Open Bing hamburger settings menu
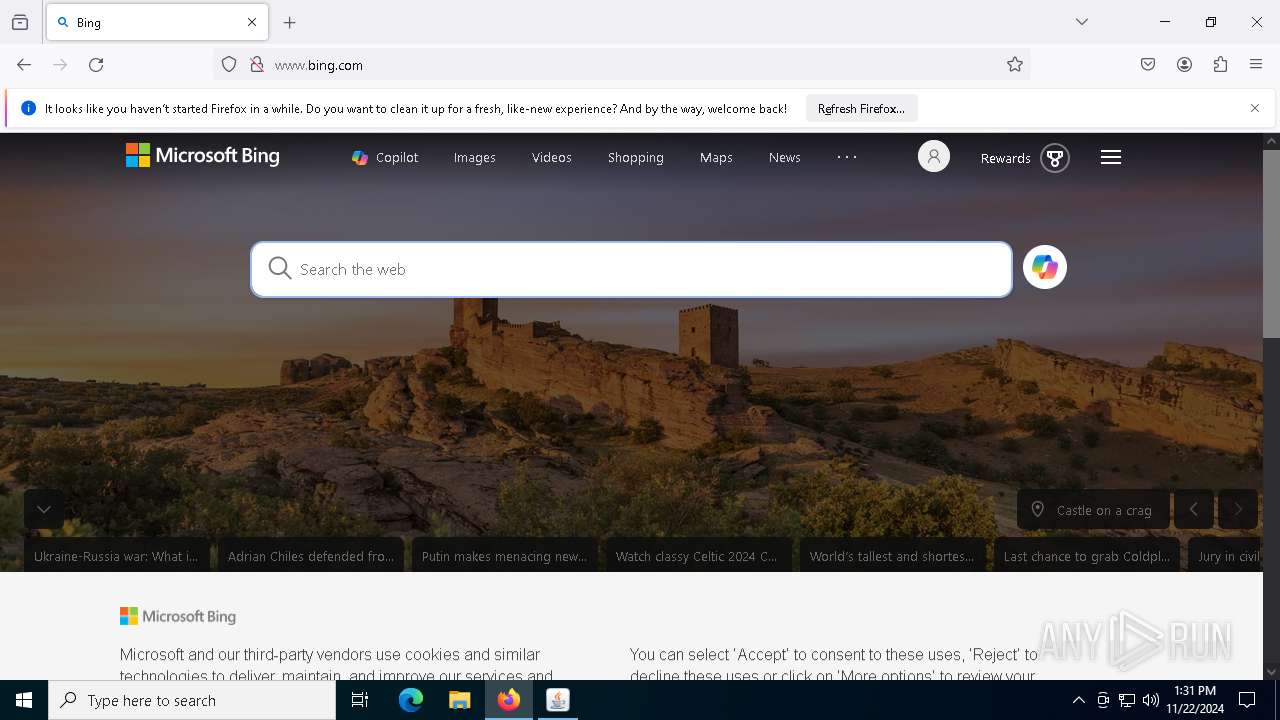This screenshot has height=720, width=1280. tap(1111, 157)
